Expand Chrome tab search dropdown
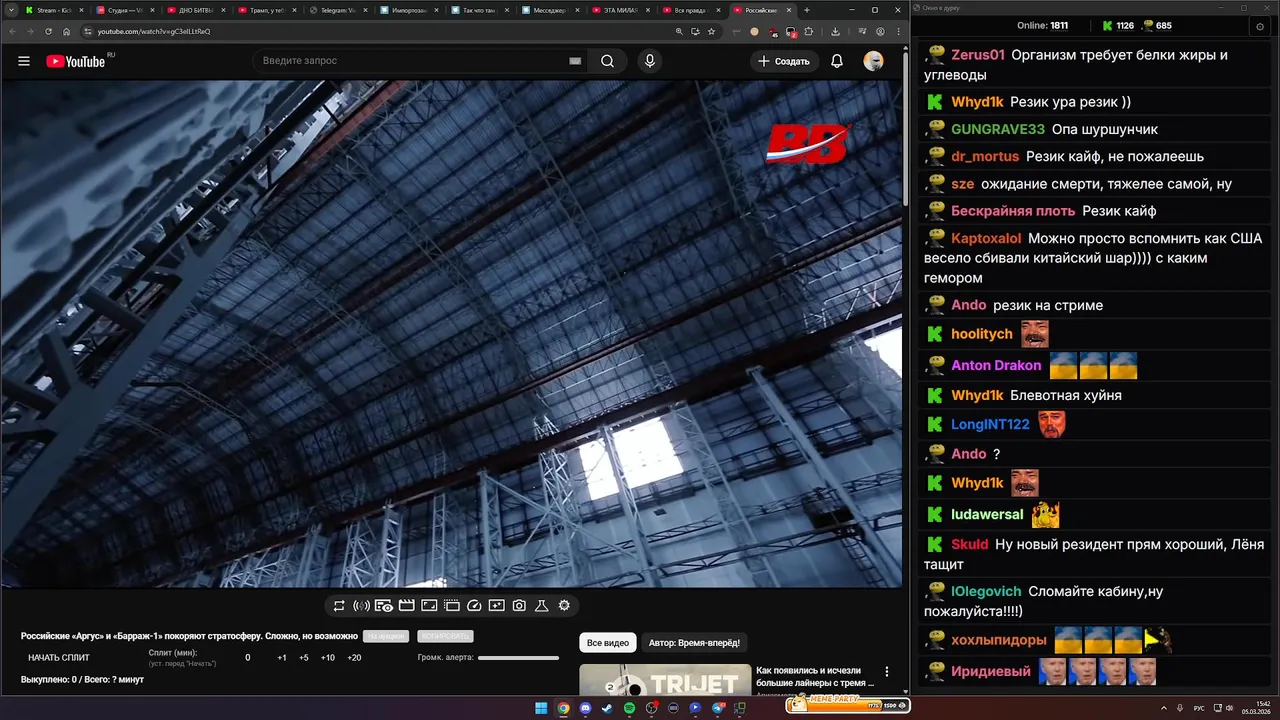Screen dimensions: 1280x720 coord(10,10)
